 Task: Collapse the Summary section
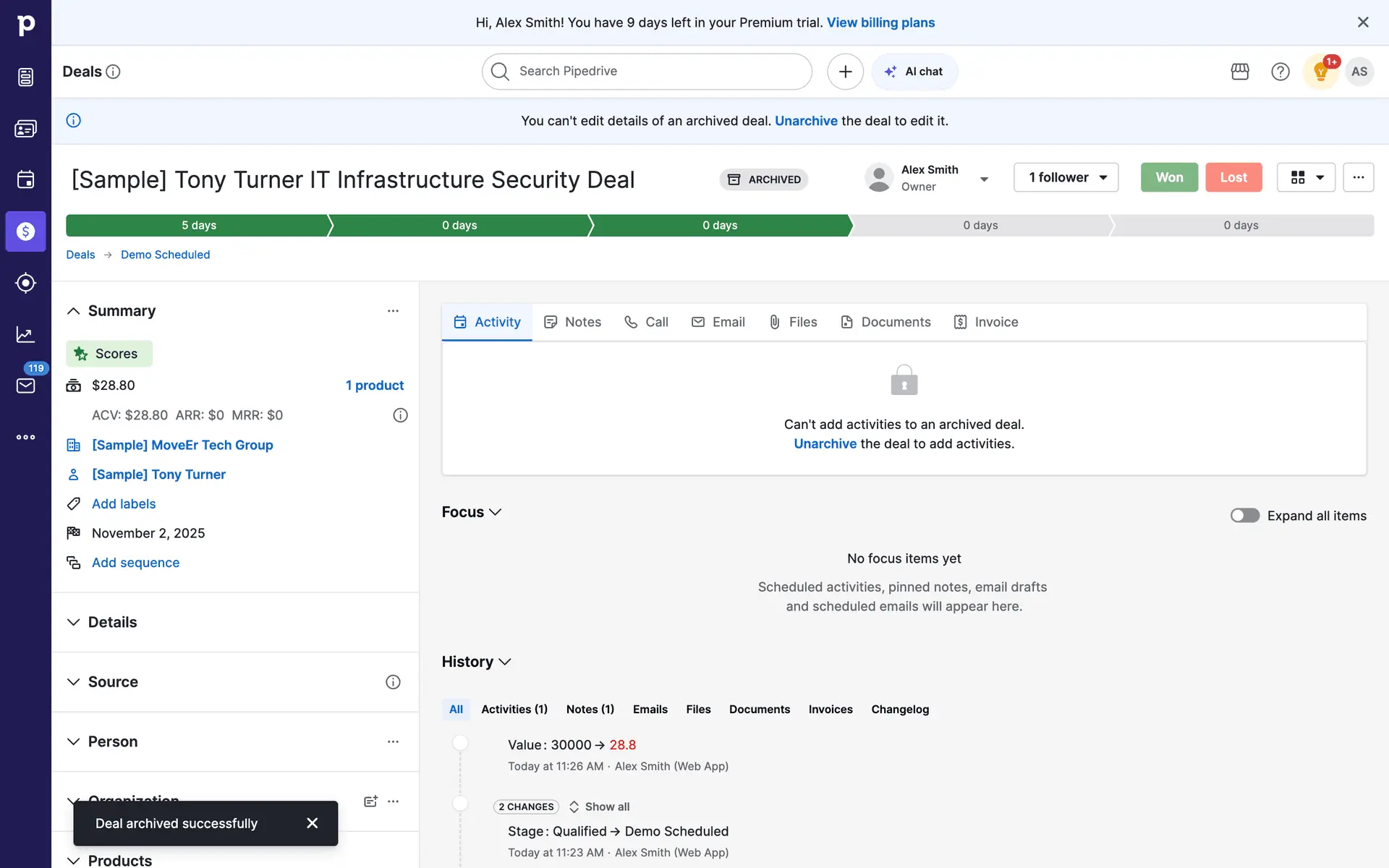click(73, 311)
